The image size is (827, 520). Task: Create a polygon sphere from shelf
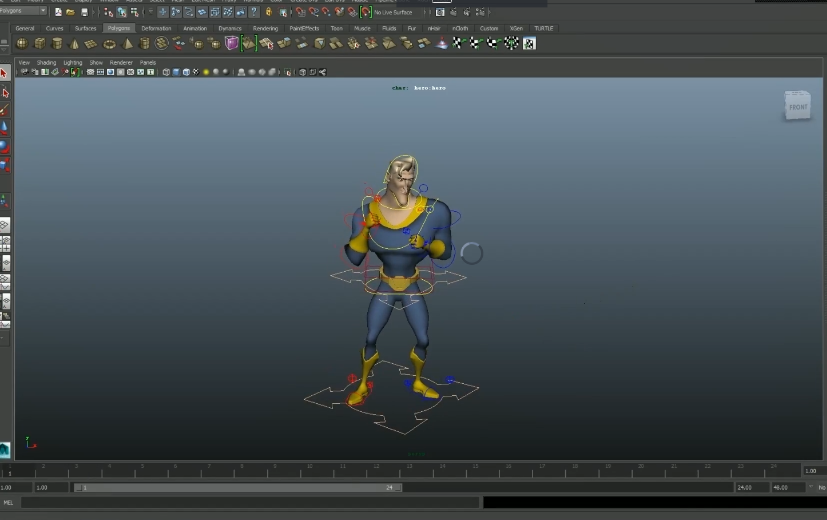22,44
